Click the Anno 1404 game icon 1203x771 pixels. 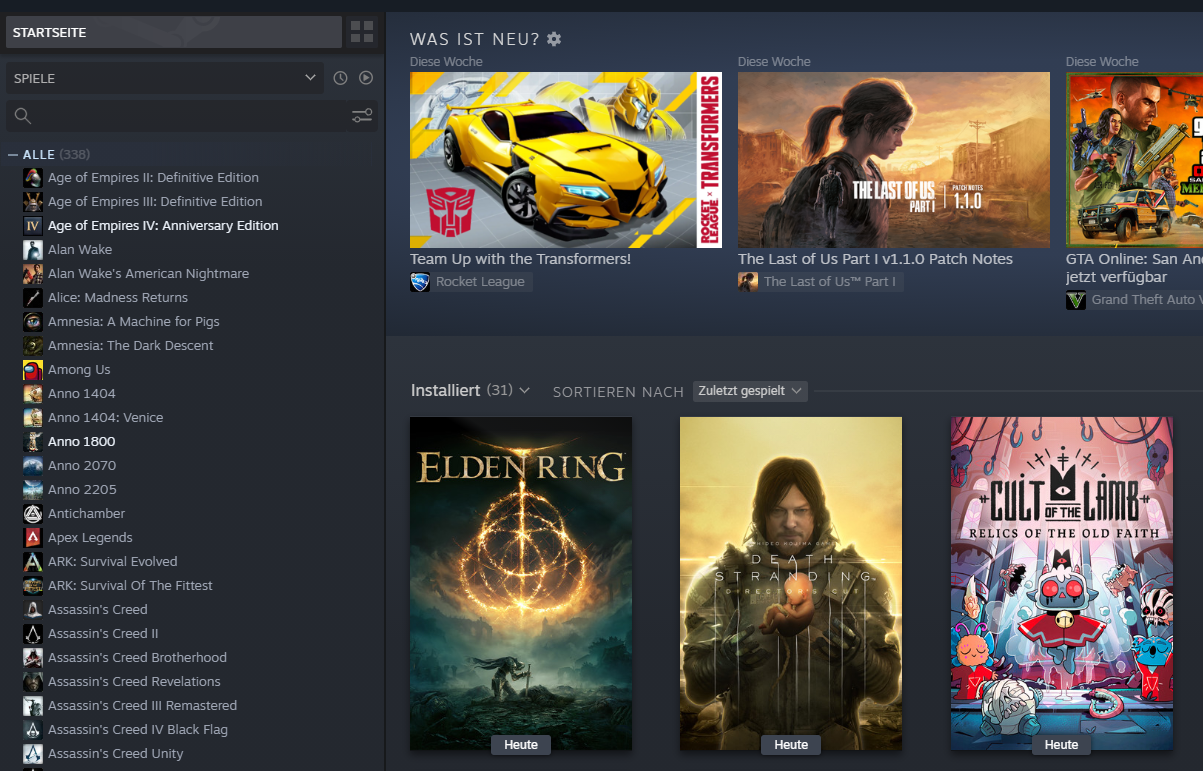click(33, 394)
